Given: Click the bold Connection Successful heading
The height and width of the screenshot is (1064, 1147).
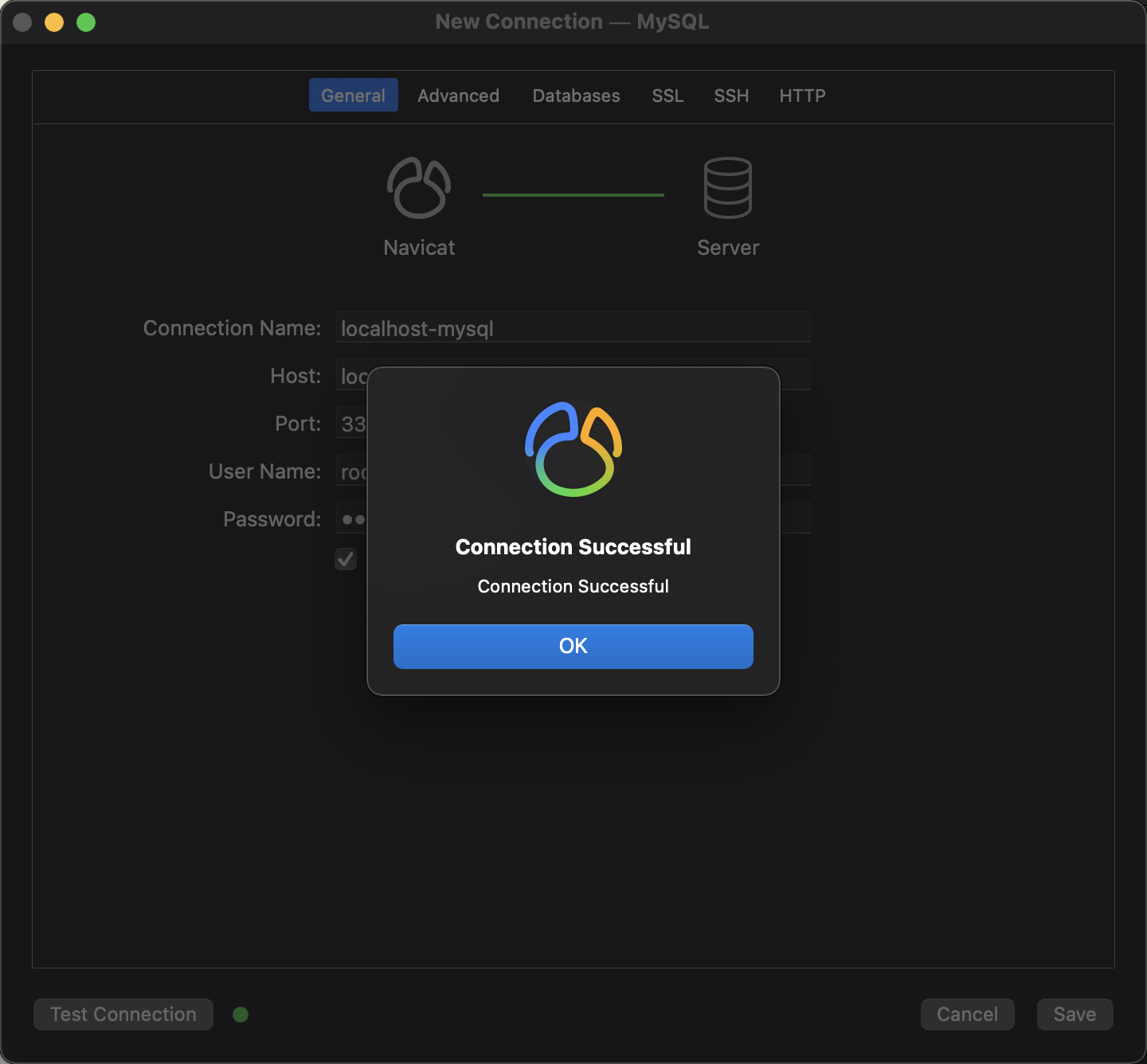Looking at the screenshot, I should [573, 547].
